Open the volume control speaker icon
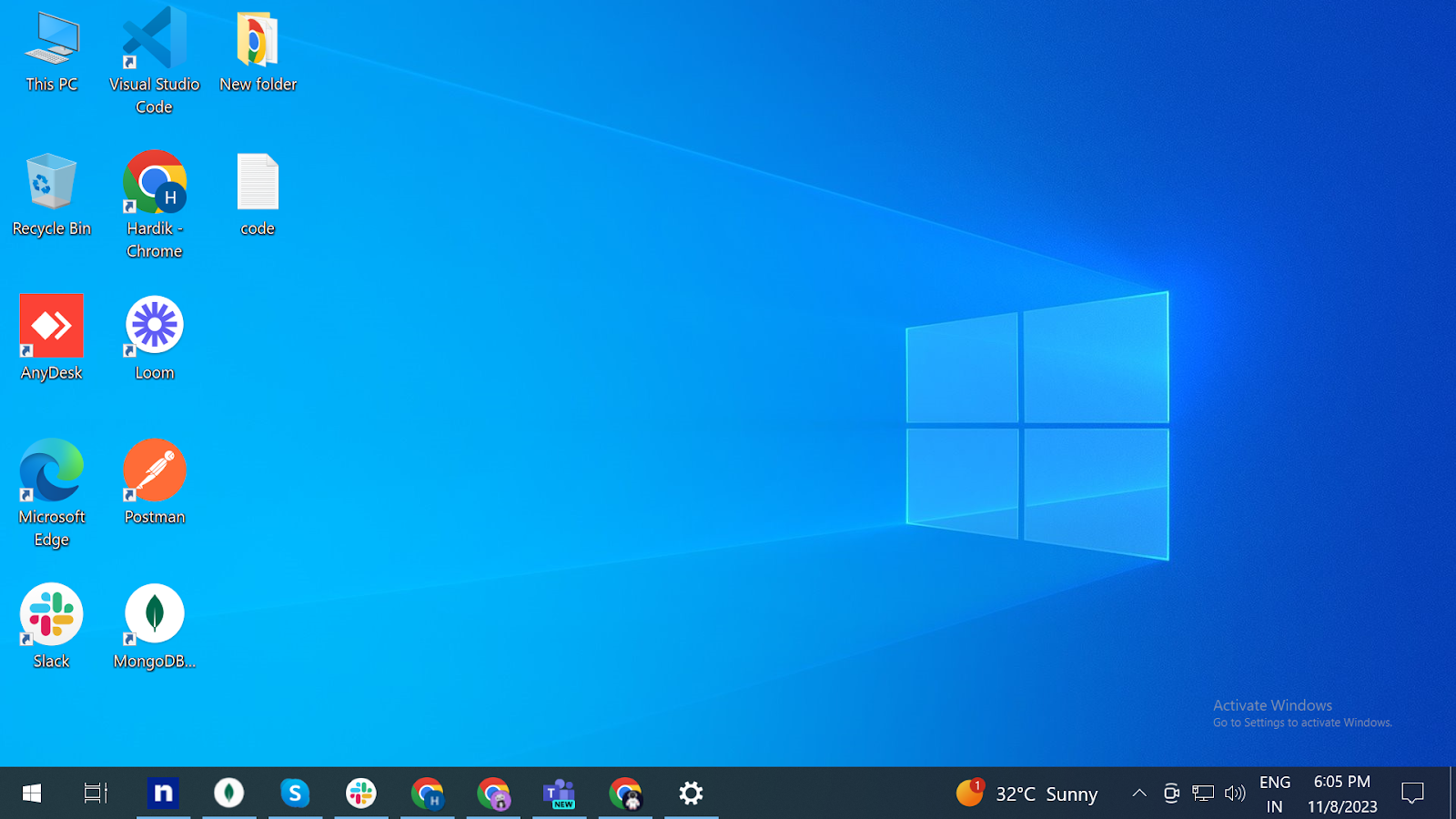The width and height of the screenshot is (1456, 819). [1234, 794]
